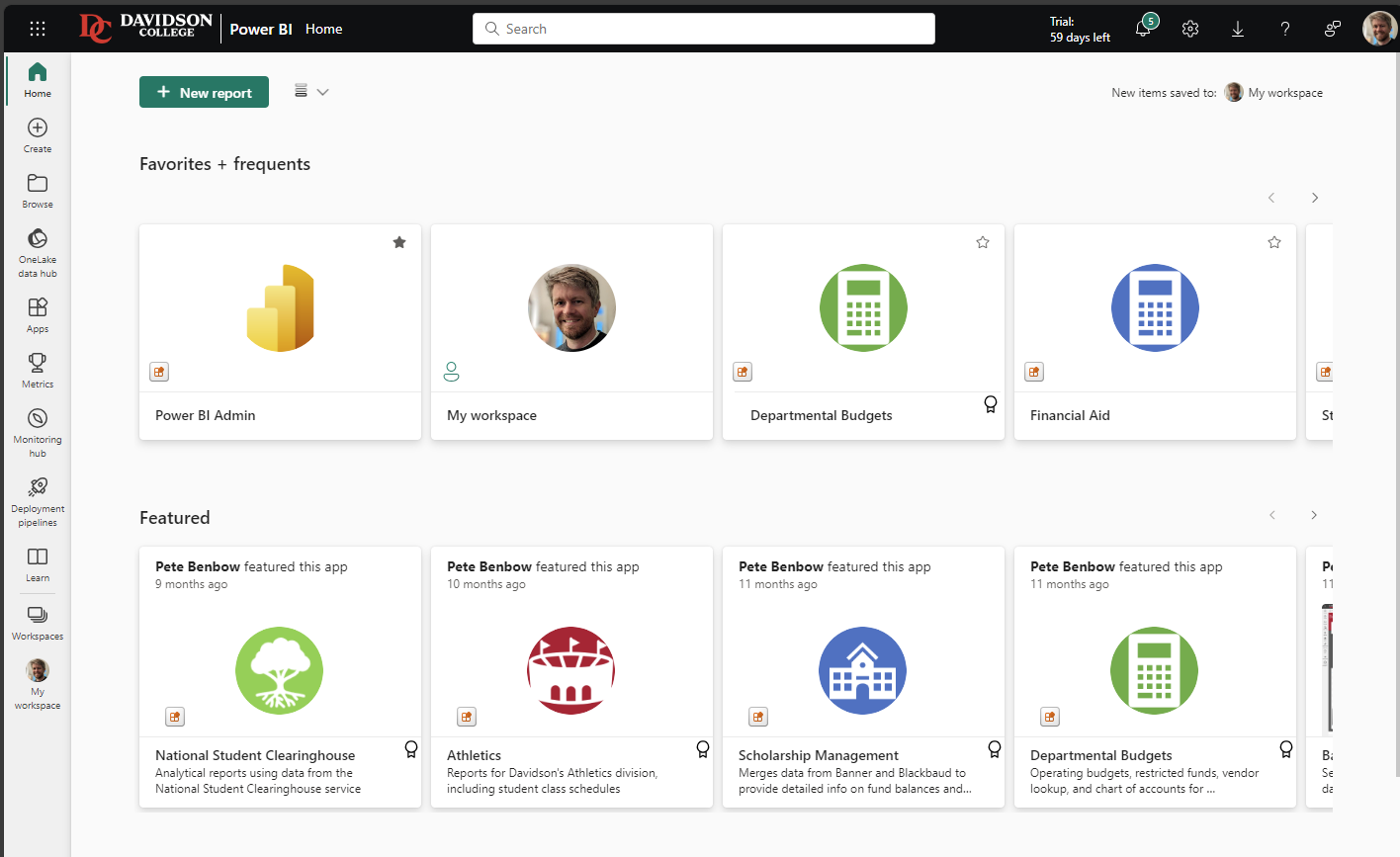Favorite Departmental Budgets with star
1400x857 pixels.
click(x=983, y=242)
